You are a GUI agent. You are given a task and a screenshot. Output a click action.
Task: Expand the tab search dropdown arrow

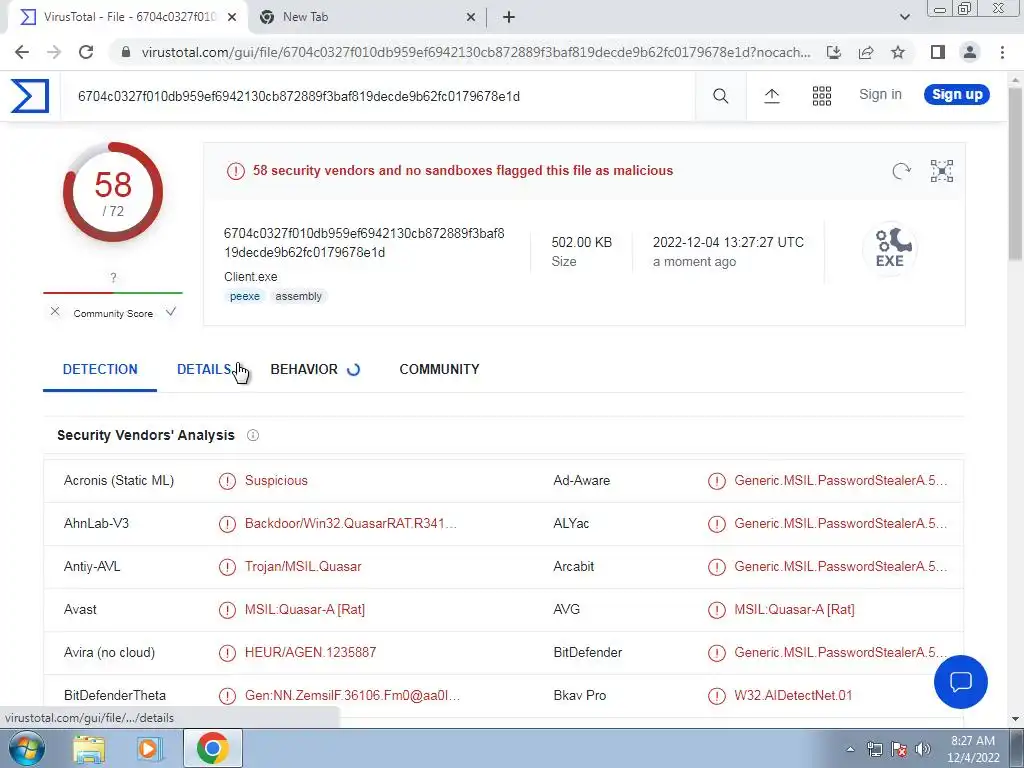pyautogui.click(x=904, y=17)
